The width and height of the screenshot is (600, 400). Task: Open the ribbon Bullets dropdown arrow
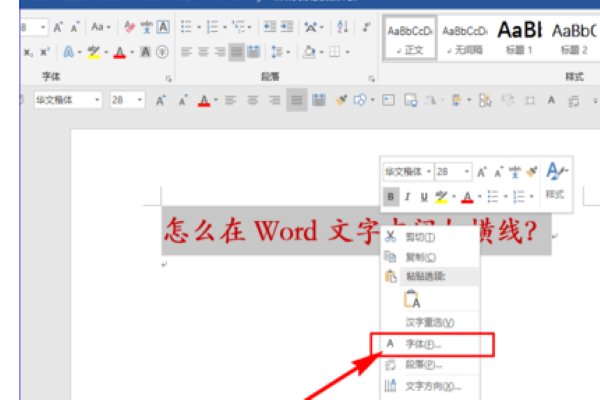(199, 27)
